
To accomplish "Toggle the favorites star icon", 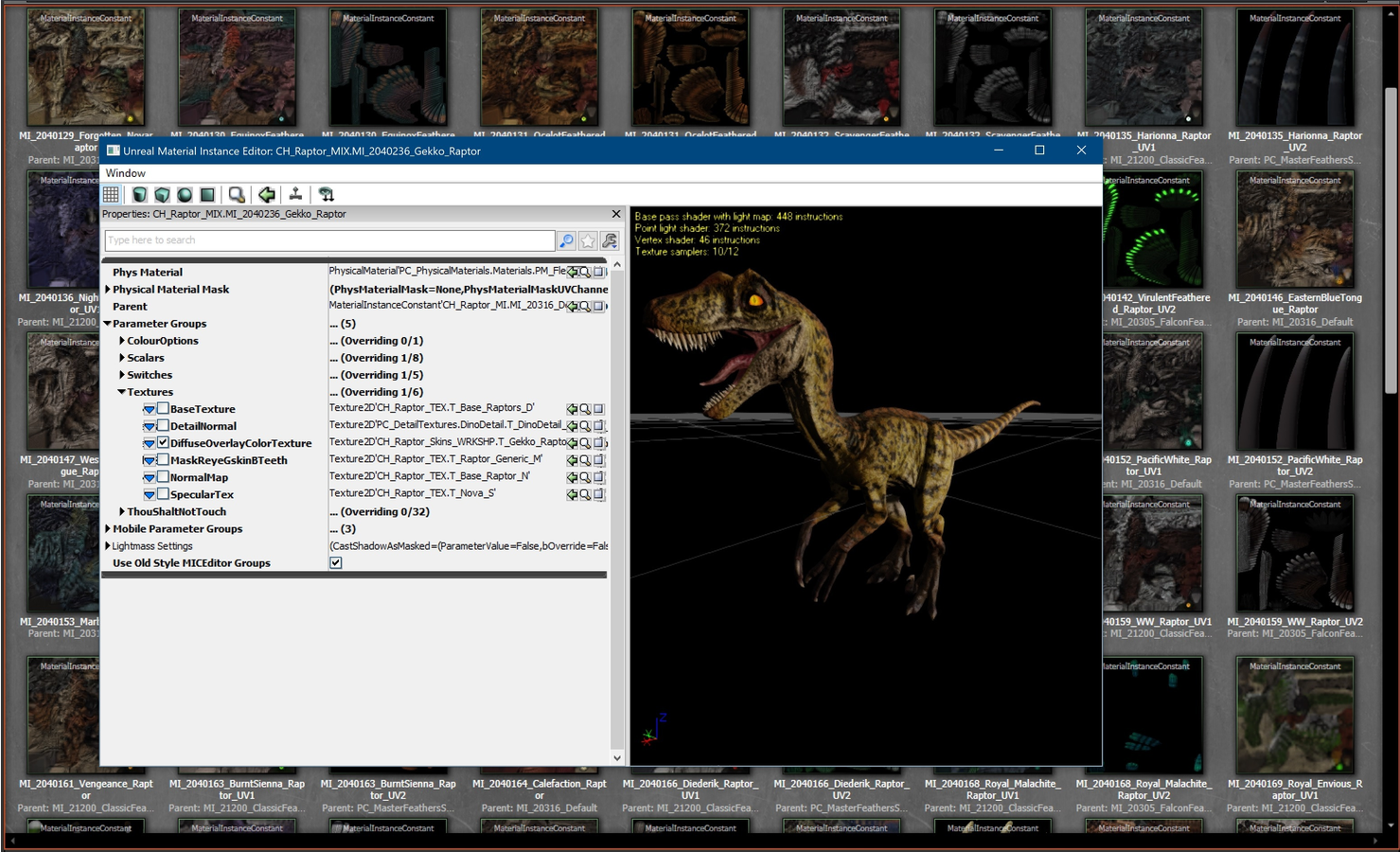I will click(588, 240).
